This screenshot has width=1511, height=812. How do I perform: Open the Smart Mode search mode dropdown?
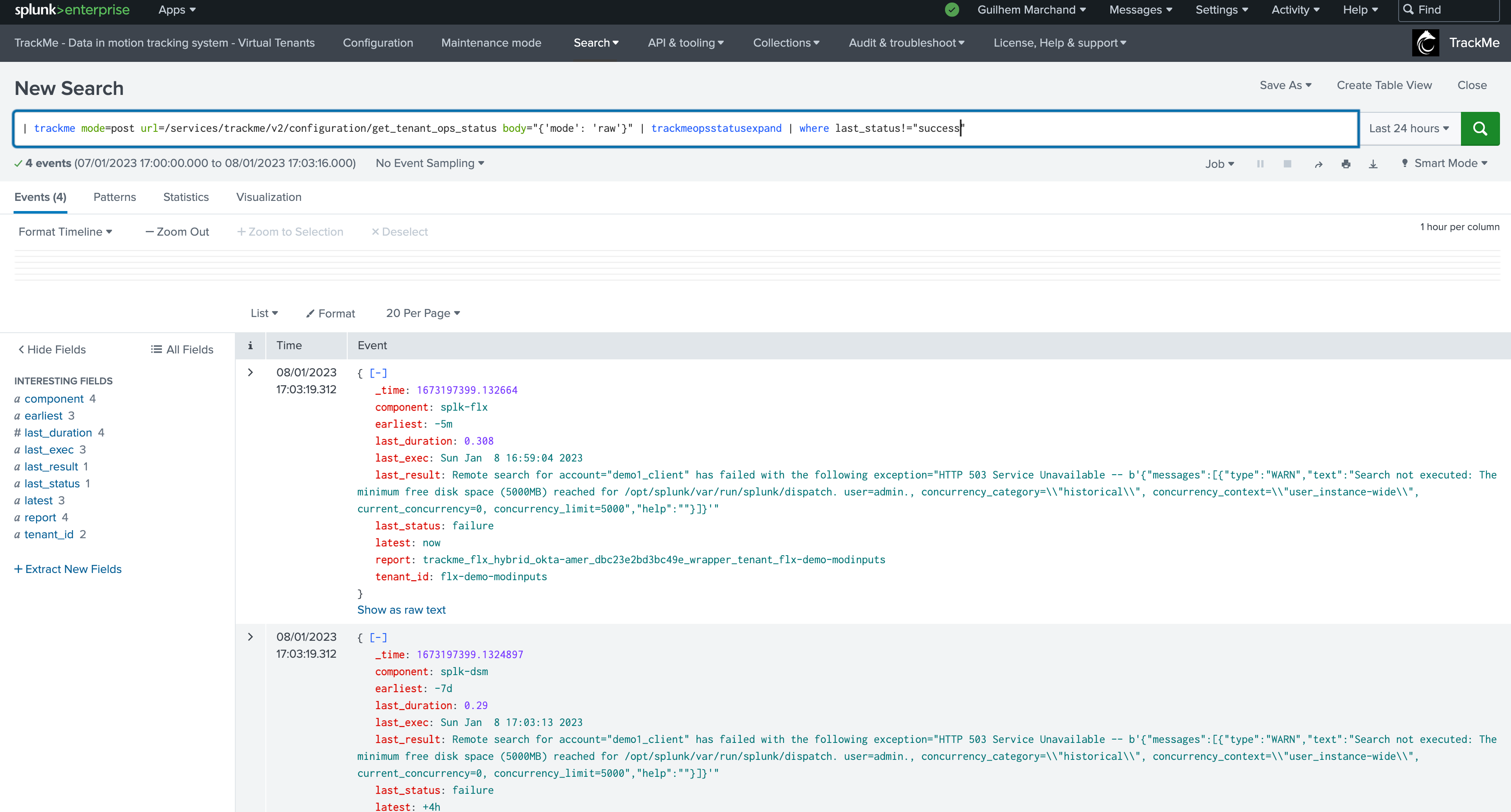click(x=1445, y=164)
